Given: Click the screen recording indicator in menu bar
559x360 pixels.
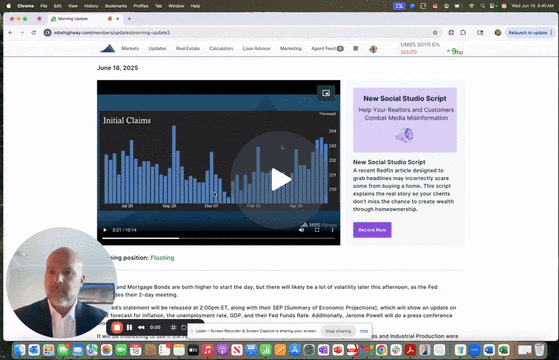Looking at the screenshot, I should tap(399, 6).
